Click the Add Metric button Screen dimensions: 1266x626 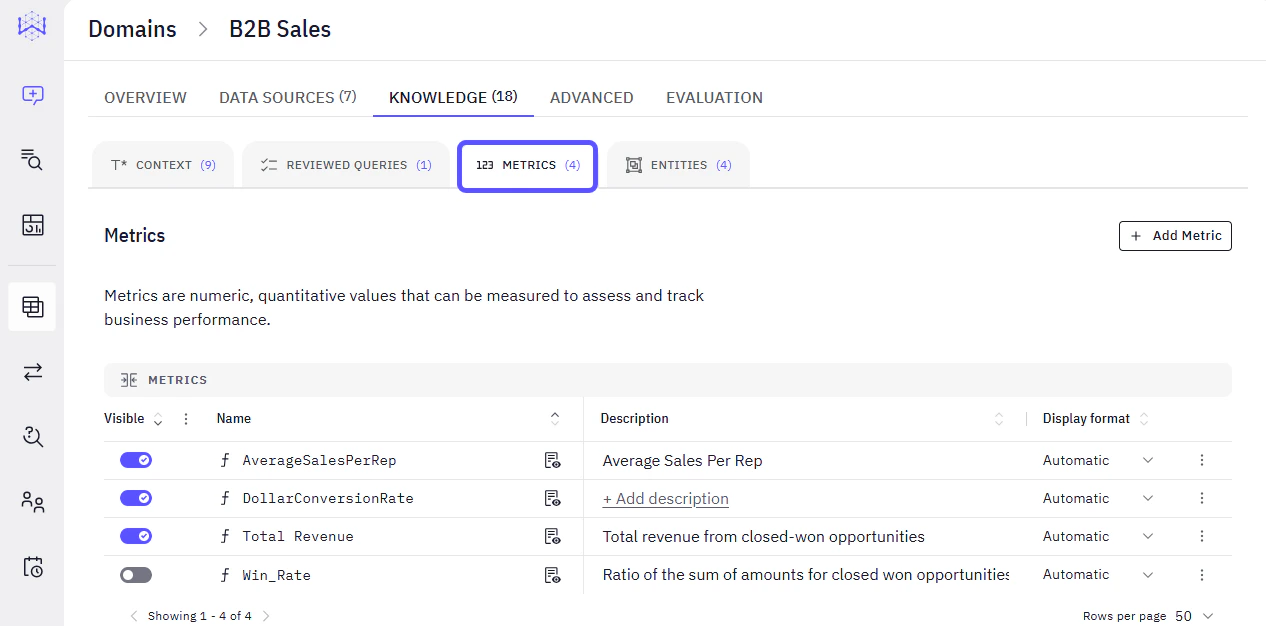coord(1175,235)
